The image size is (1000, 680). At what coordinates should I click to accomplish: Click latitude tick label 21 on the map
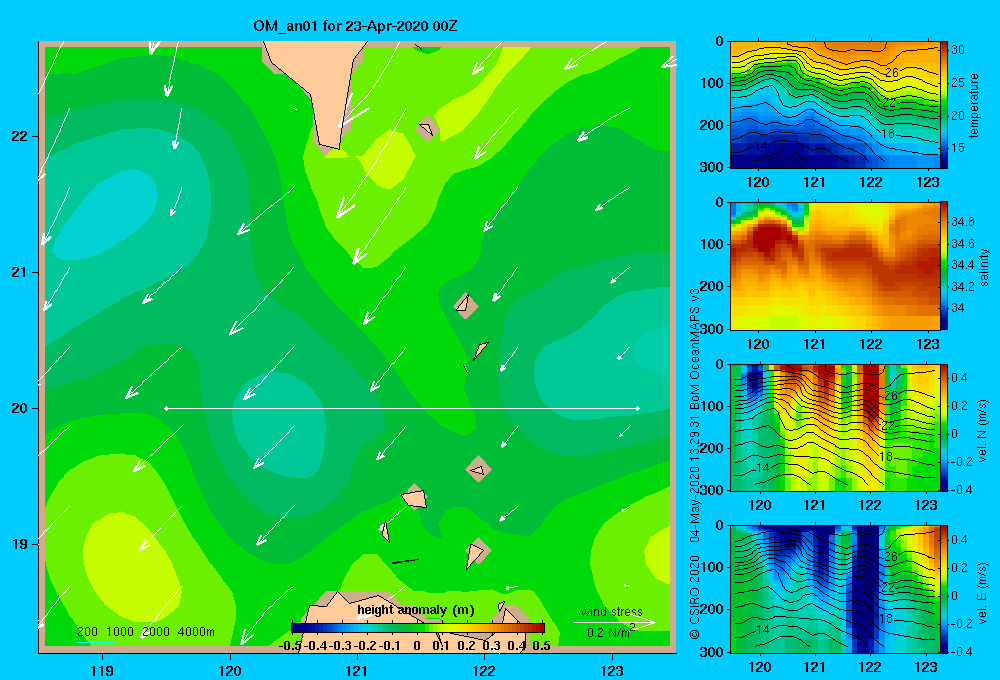pos(19,272)
